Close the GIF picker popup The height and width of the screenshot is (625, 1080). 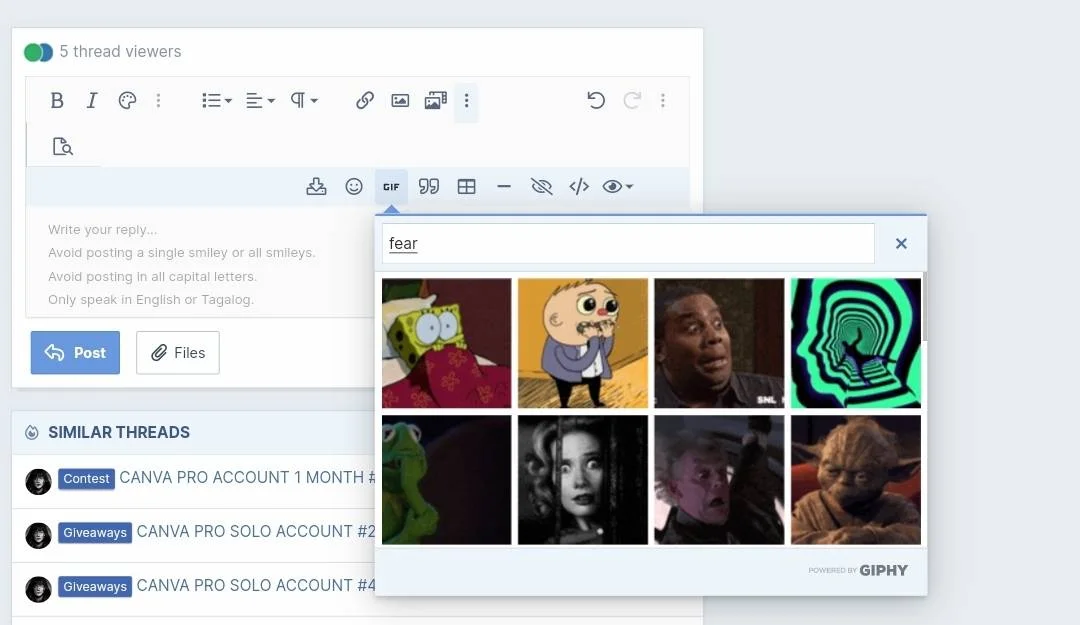coord(901,243)
